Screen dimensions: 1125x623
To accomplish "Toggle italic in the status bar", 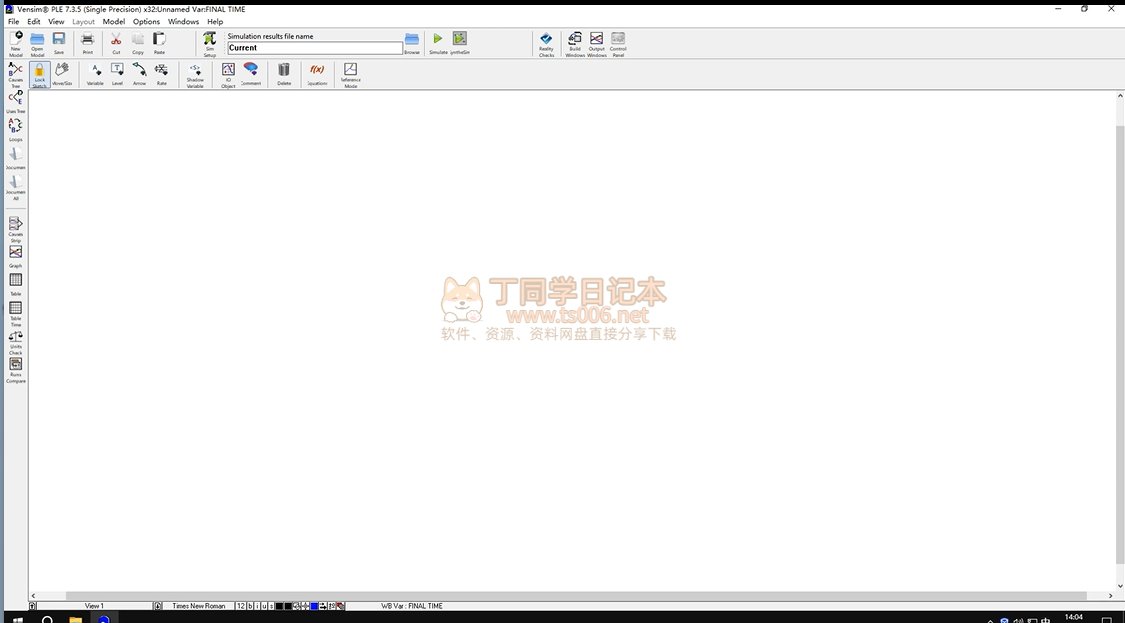I will point(257,606).
